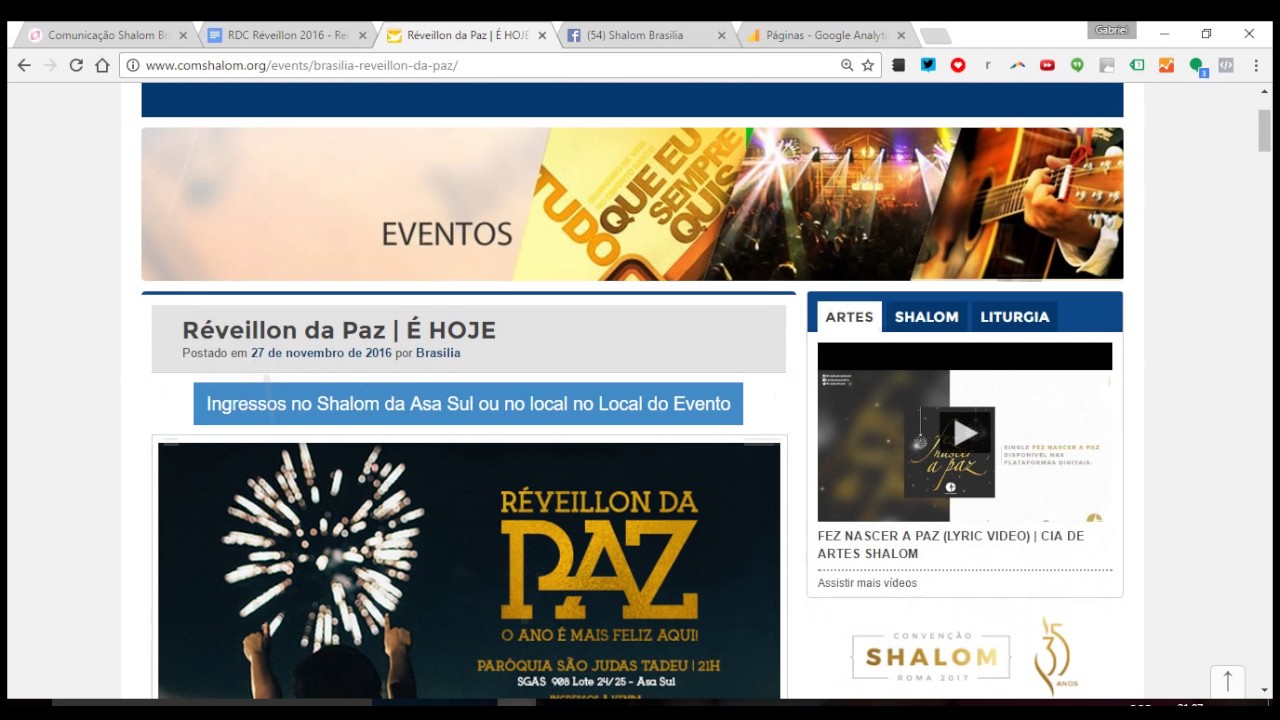Go back to the previous page

point(24,65)
